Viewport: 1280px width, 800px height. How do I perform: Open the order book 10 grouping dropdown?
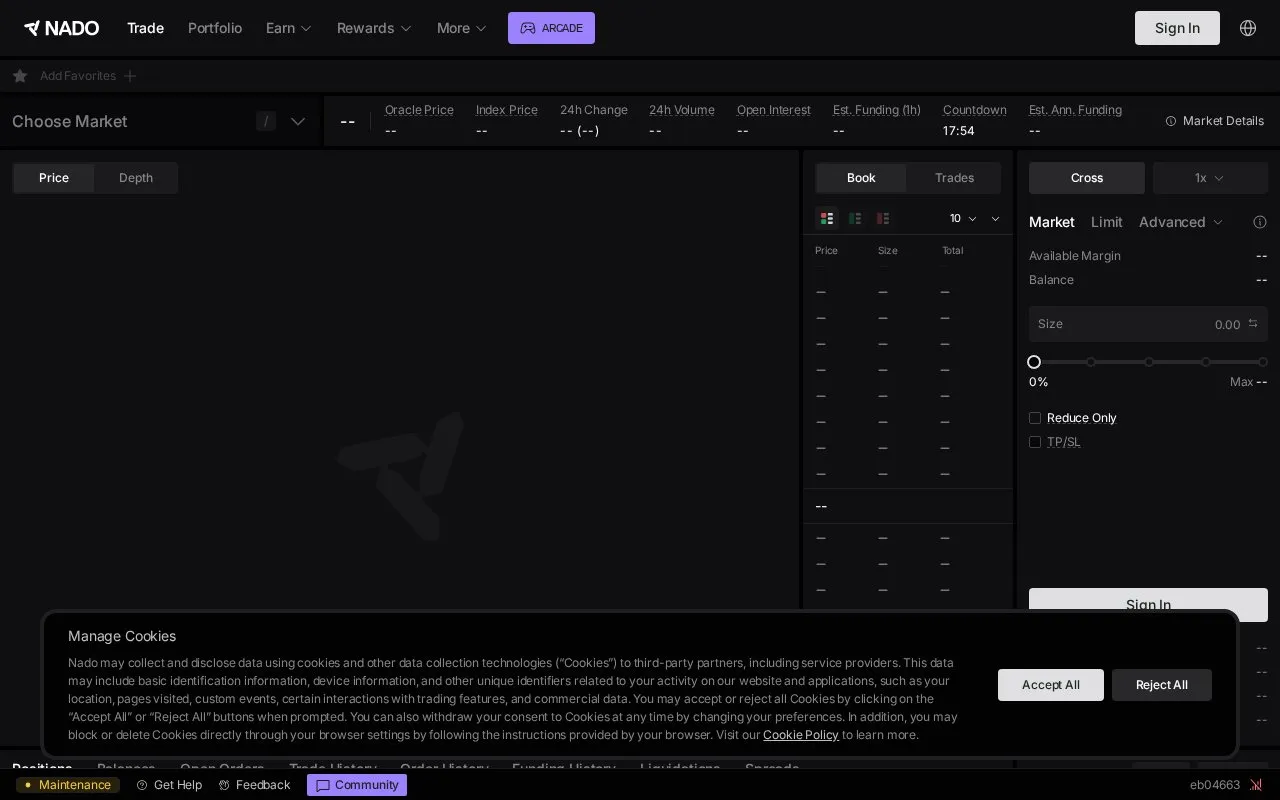click(964, 218)
